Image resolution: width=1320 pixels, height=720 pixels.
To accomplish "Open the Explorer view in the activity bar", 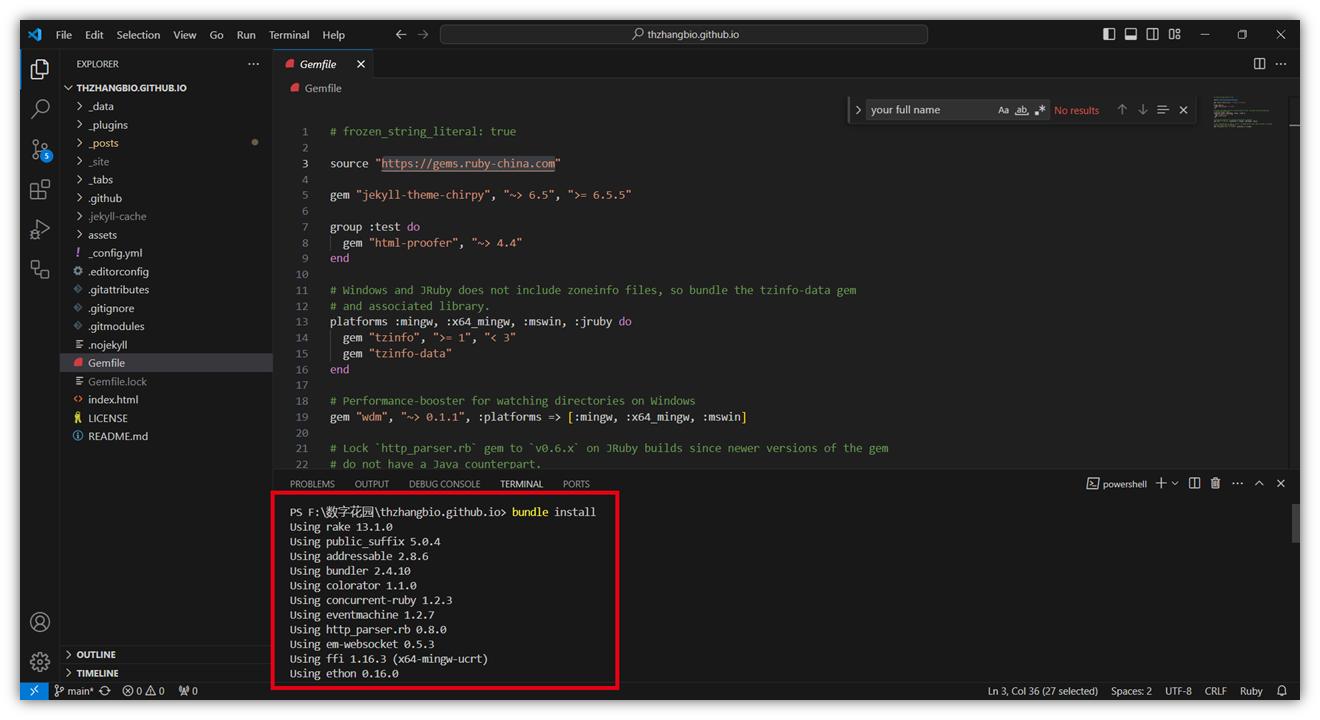I will click(x=40, y=69).
